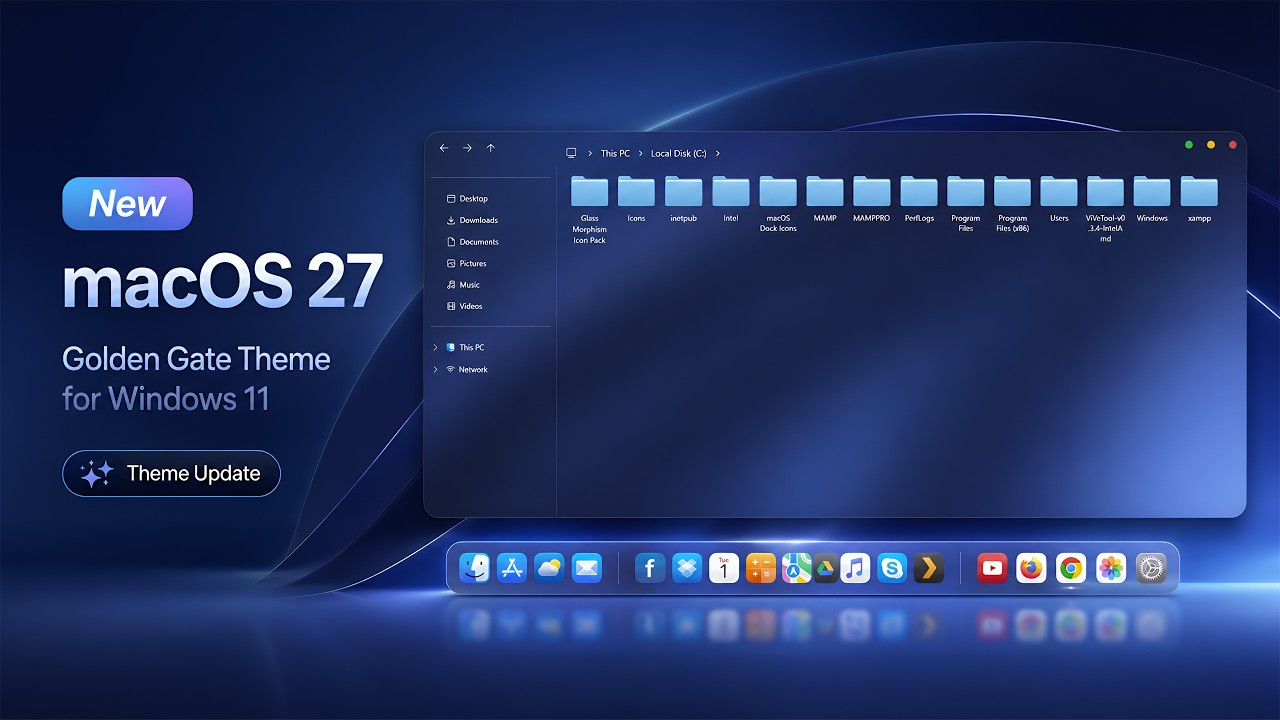Screen dimensions: 1280x720
Task: Select the macOS Dock Icons folder
Action: 778,204
